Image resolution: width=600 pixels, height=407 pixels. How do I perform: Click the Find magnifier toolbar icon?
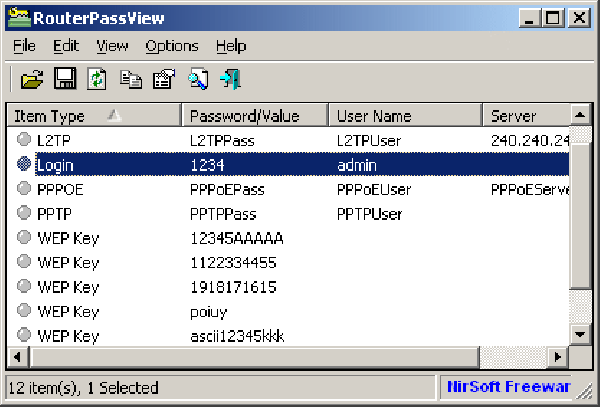pos(198,79)
